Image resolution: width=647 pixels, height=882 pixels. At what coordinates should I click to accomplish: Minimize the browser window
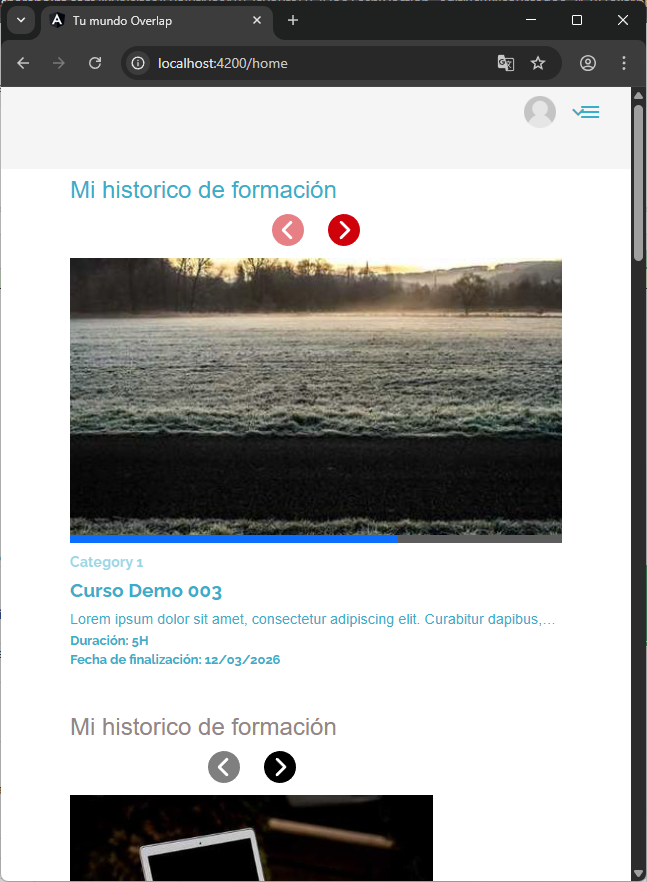[x=531, y=20]
